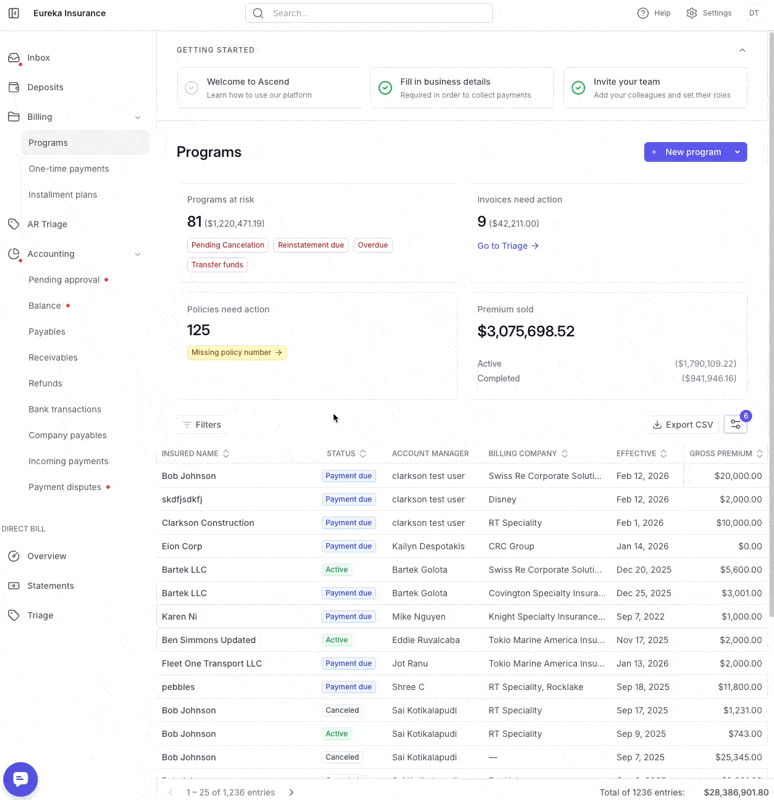Open the Clarkson Construction row

(x=462, y=523)
